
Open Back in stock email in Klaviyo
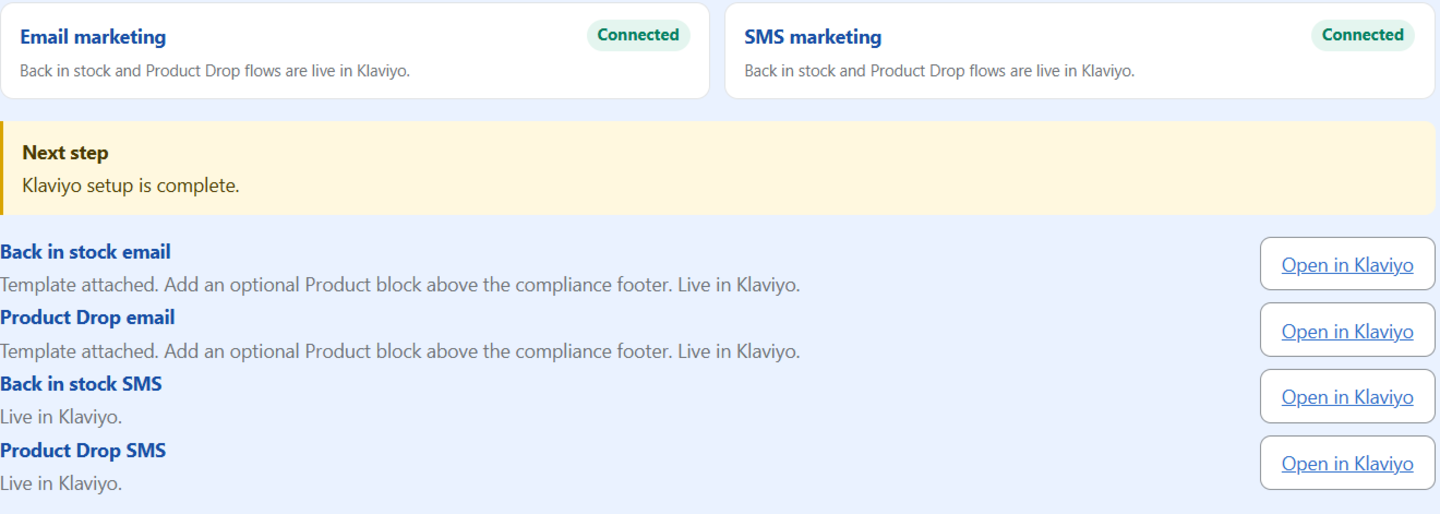(1347, 264)
